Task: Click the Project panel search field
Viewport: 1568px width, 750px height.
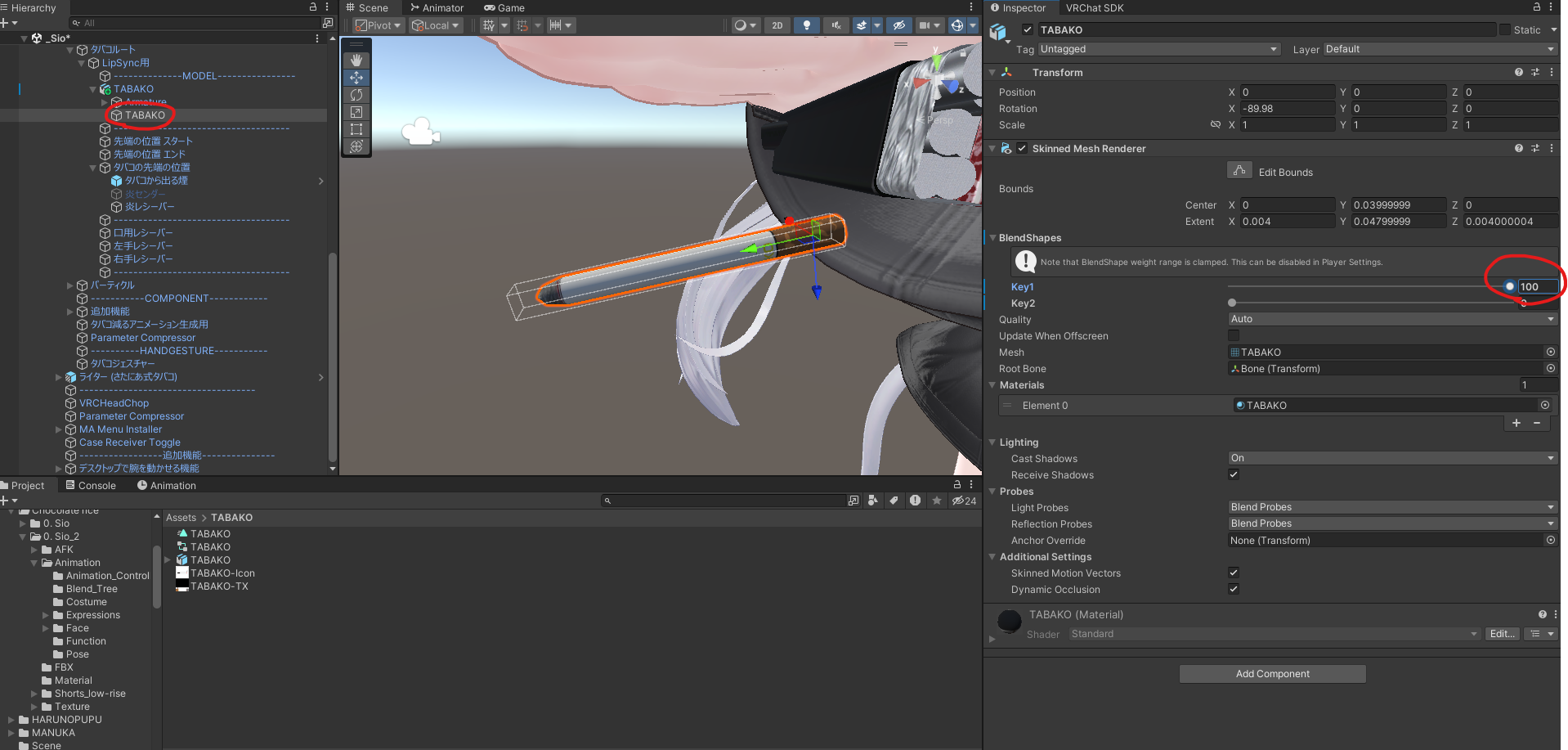Action: (x=723, y=501)
